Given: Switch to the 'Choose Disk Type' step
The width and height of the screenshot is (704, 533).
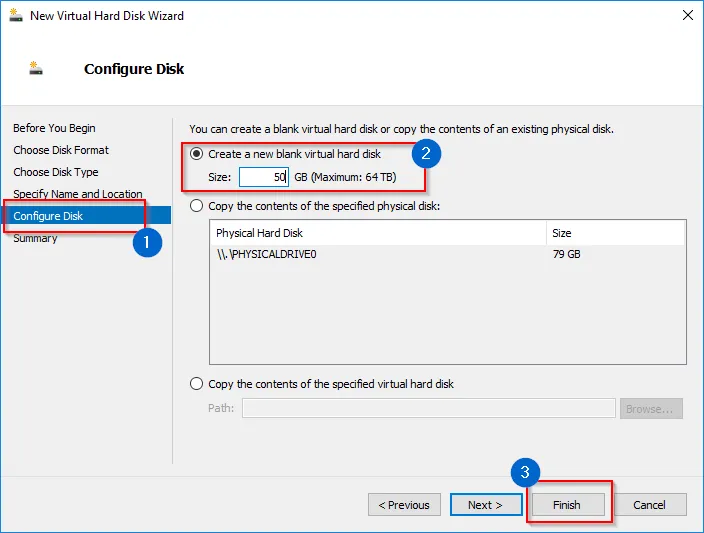Looking at the screenshot, I should [x=56, y=172].
